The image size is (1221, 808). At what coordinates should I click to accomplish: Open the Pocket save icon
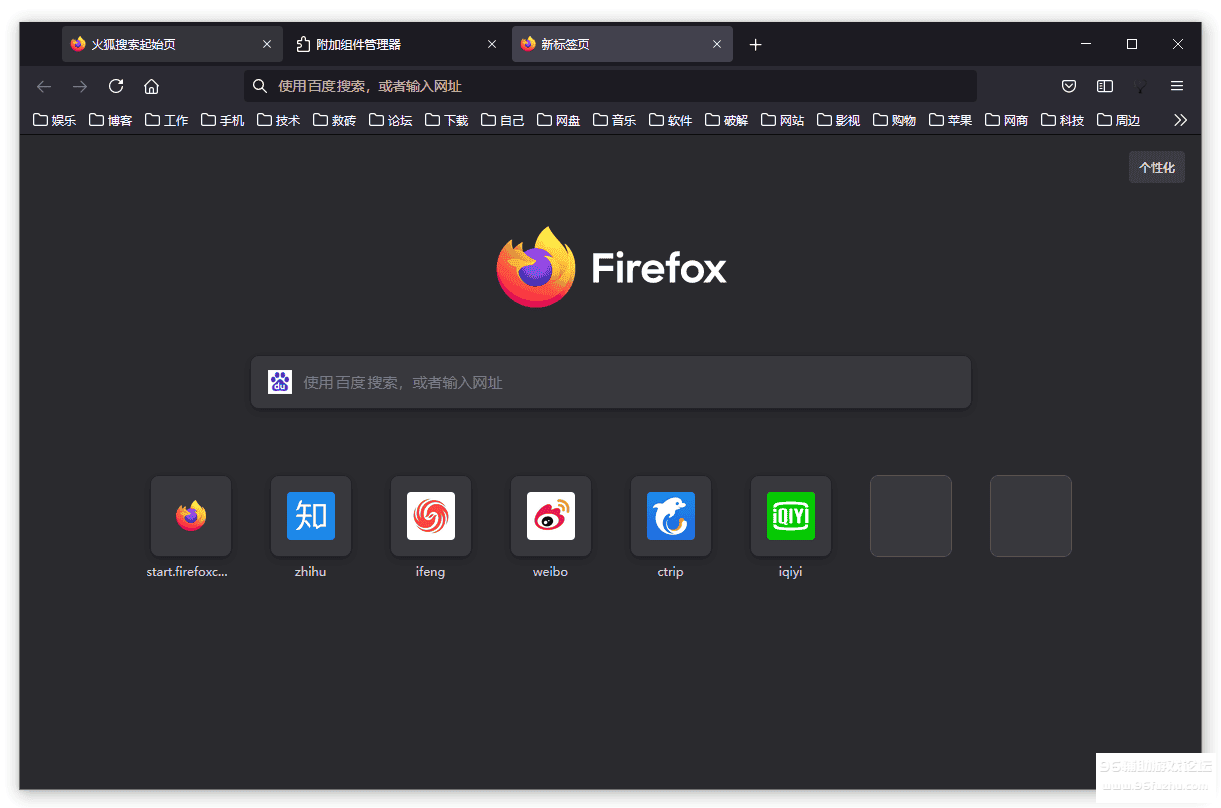pos(1069,86)
